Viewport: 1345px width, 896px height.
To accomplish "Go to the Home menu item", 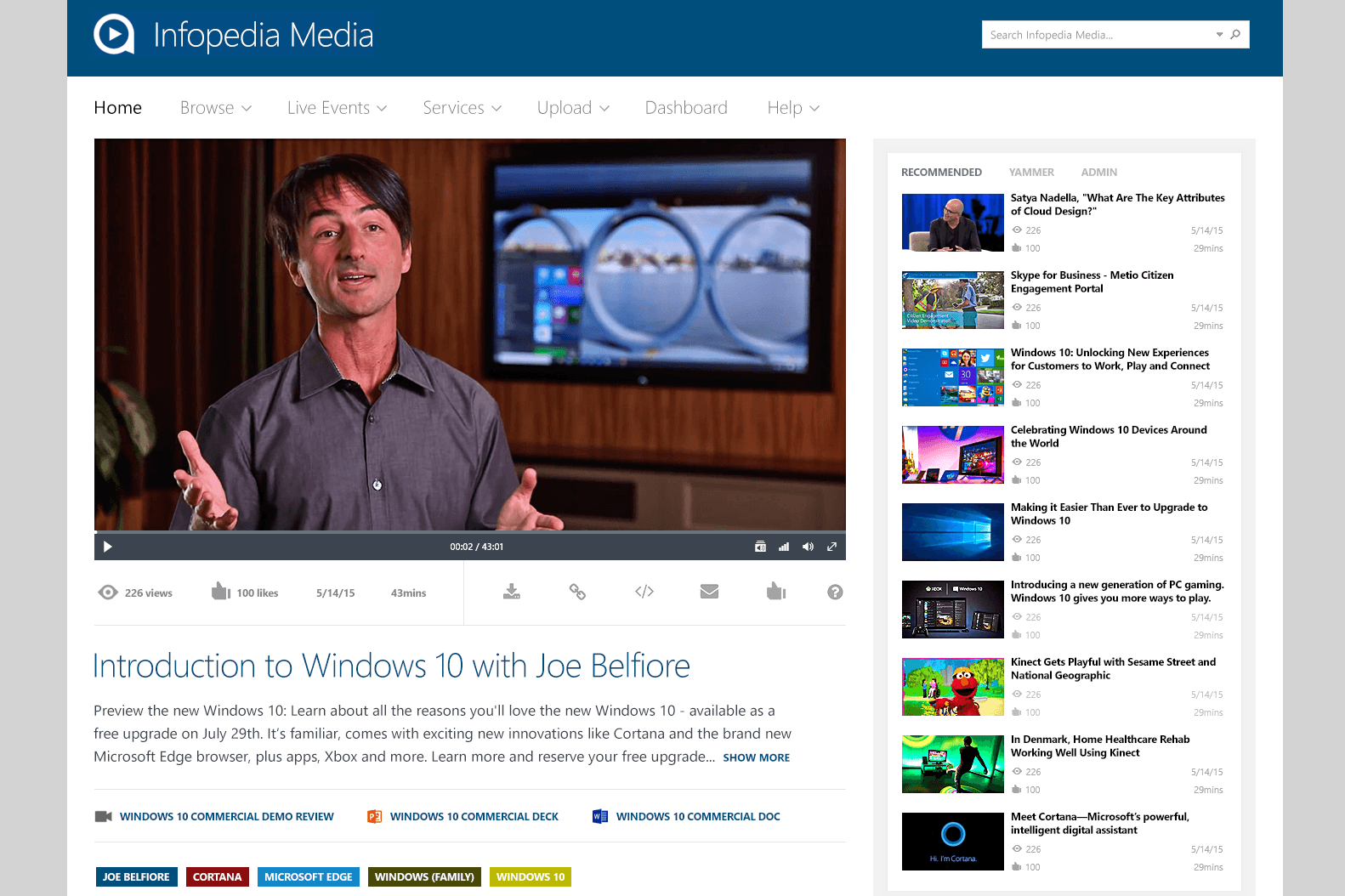I will [x=118, y=108].
